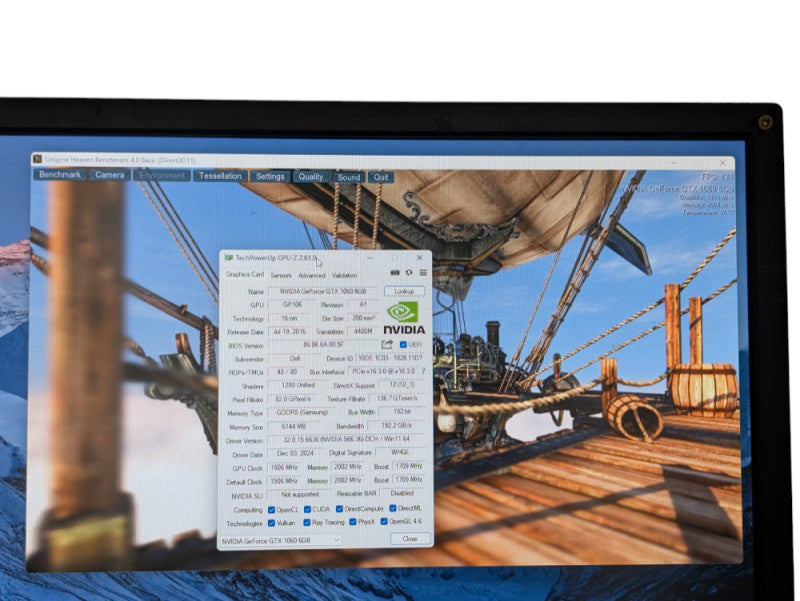Viewport: 800px width, 601px height.
Task: Toggle the Vulkan checkbox
Action: [271, 523]
